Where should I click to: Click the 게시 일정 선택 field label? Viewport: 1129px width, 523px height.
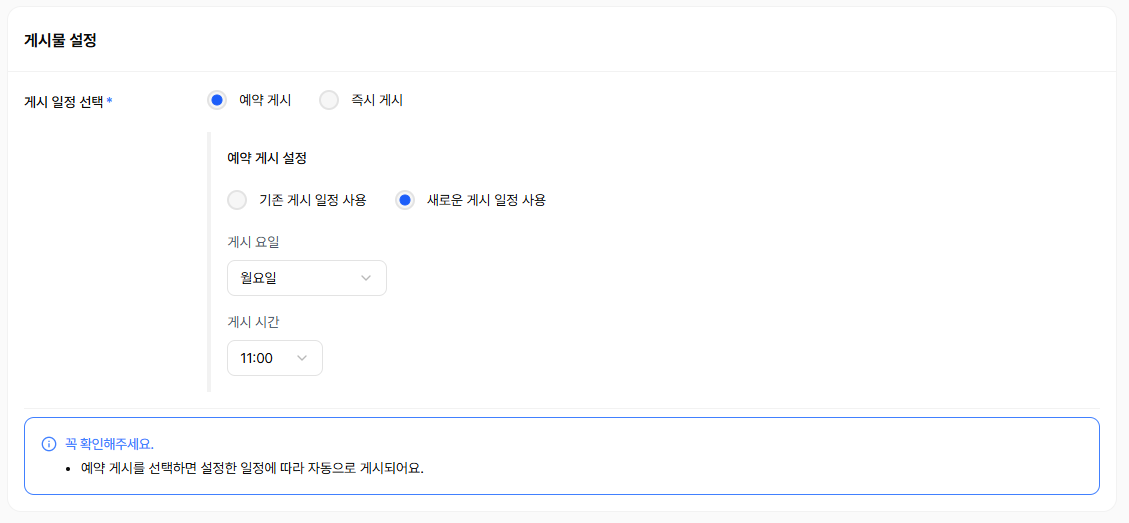pyautogui.click(x=64, y=101)
